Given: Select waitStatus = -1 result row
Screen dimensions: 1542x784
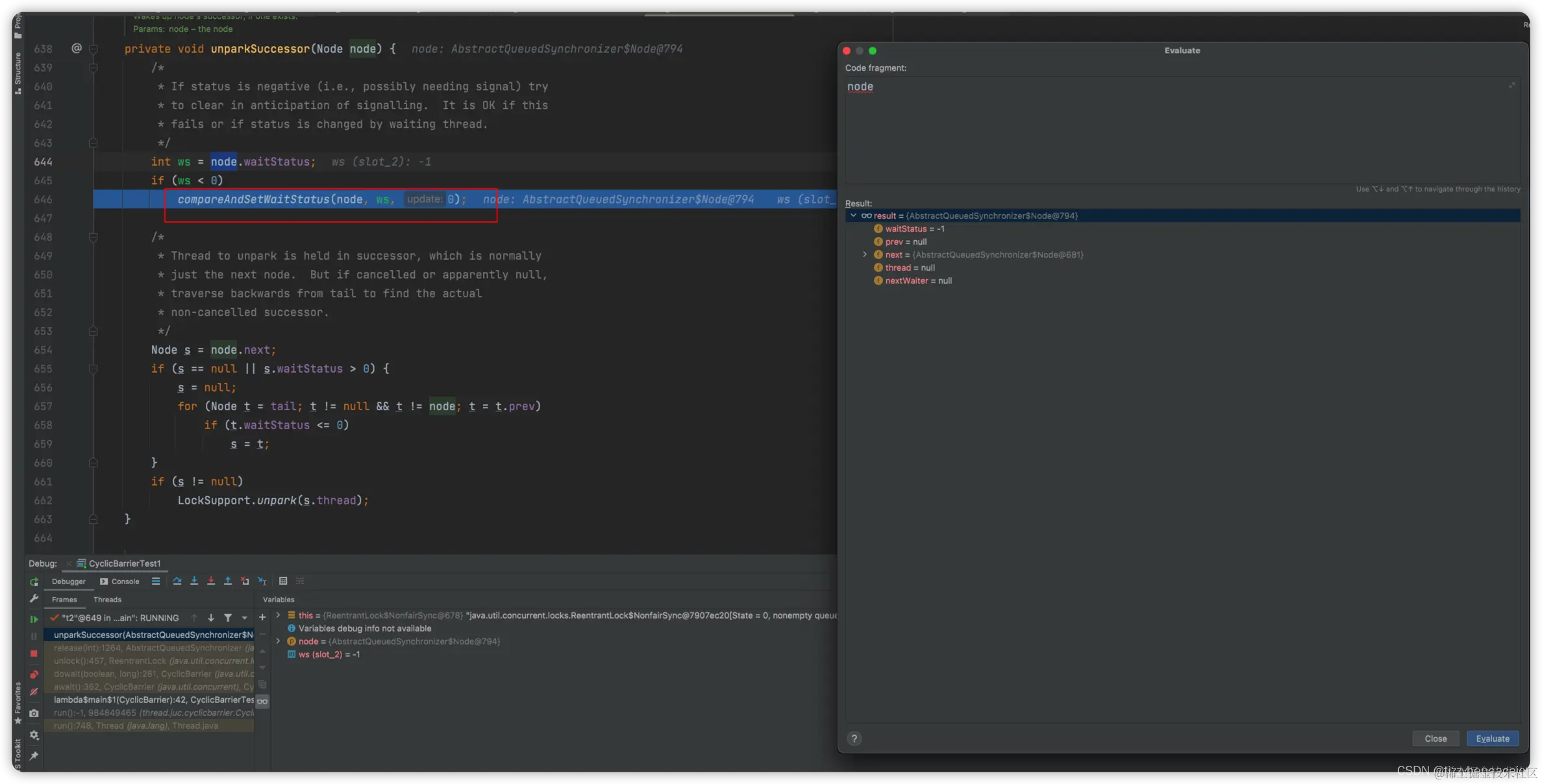Looking at the screenshot, I should 1182,228.
